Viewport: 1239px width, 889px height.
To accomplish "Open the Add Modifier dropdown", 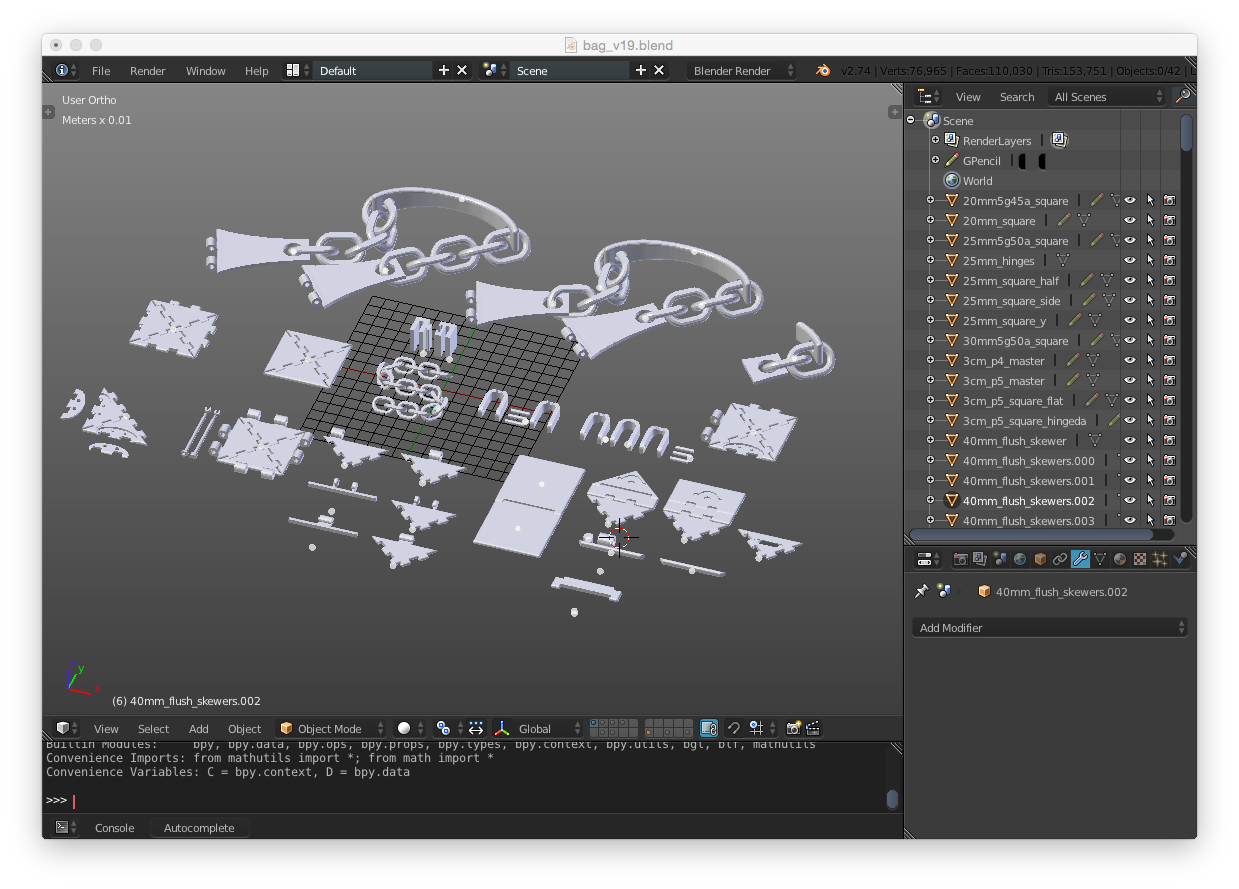I will point(1050,627).
